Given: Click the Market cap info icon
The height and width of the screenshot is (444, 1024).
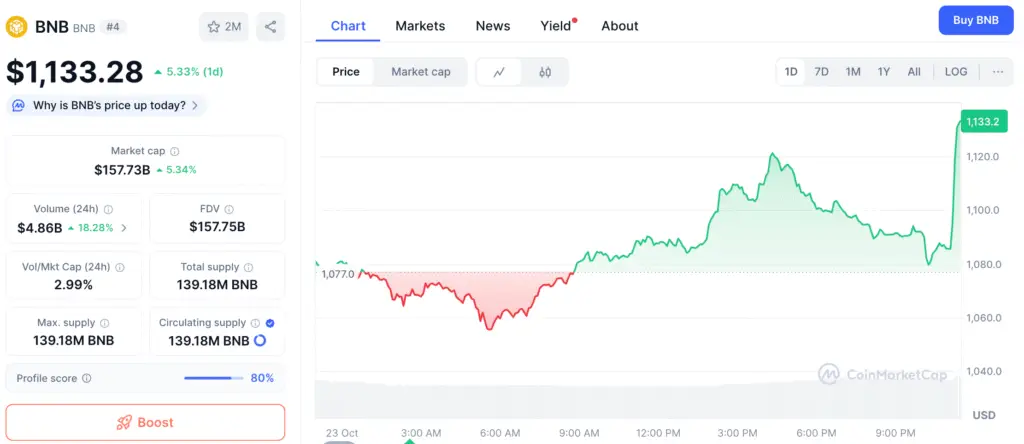Looking at the screenshot, I should [x=175, y=151].
